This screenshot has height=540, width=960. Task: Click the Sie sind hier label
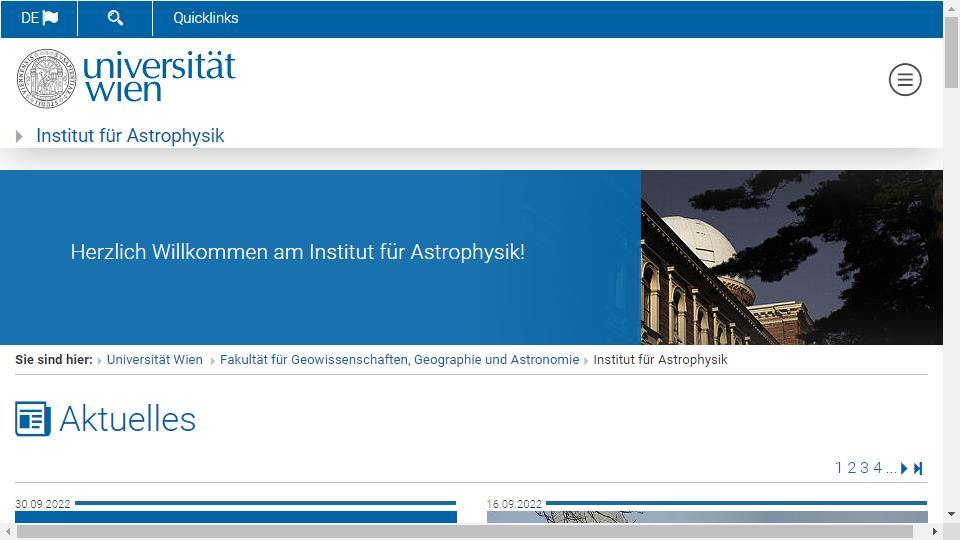(x=54, y=360)
